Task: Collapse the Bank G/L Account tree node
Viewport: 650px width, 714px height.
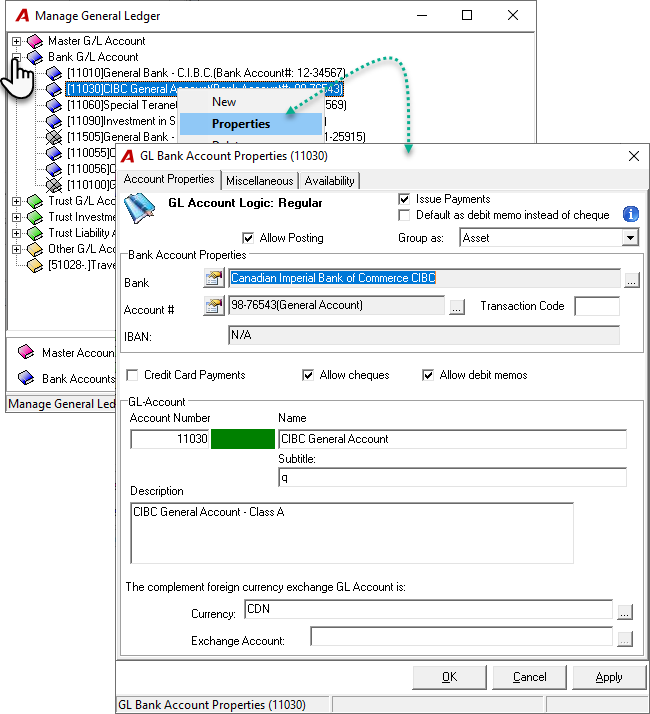Action: 16,57
